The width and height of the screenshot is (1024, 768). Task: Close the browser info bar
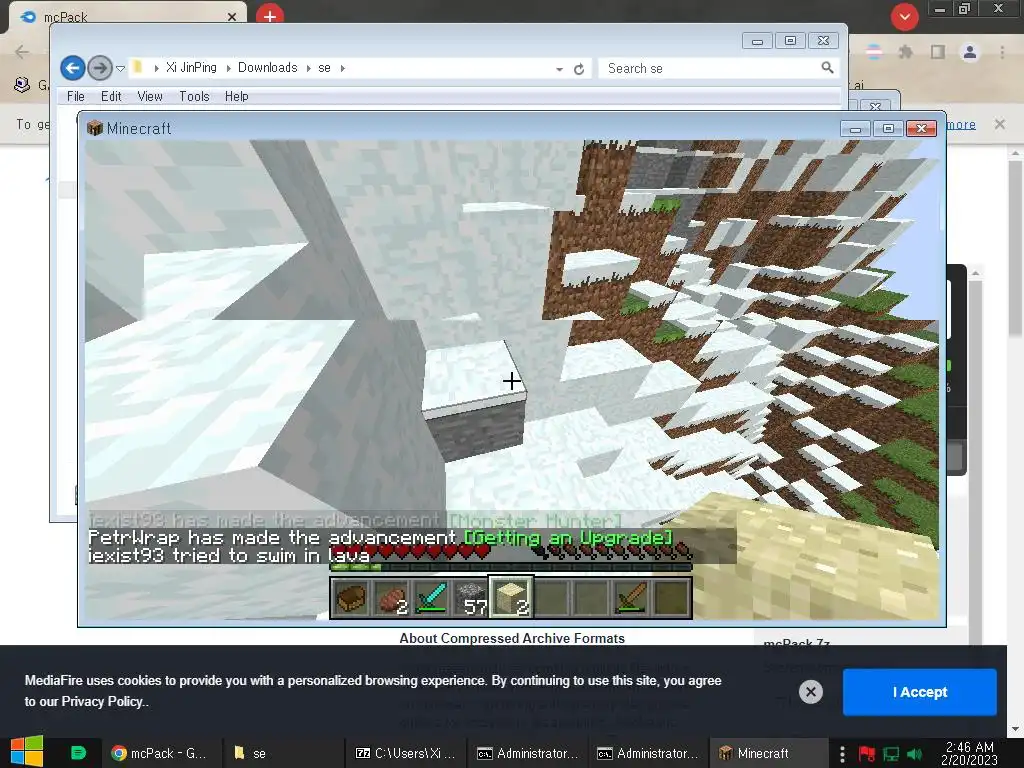(999, 124)
